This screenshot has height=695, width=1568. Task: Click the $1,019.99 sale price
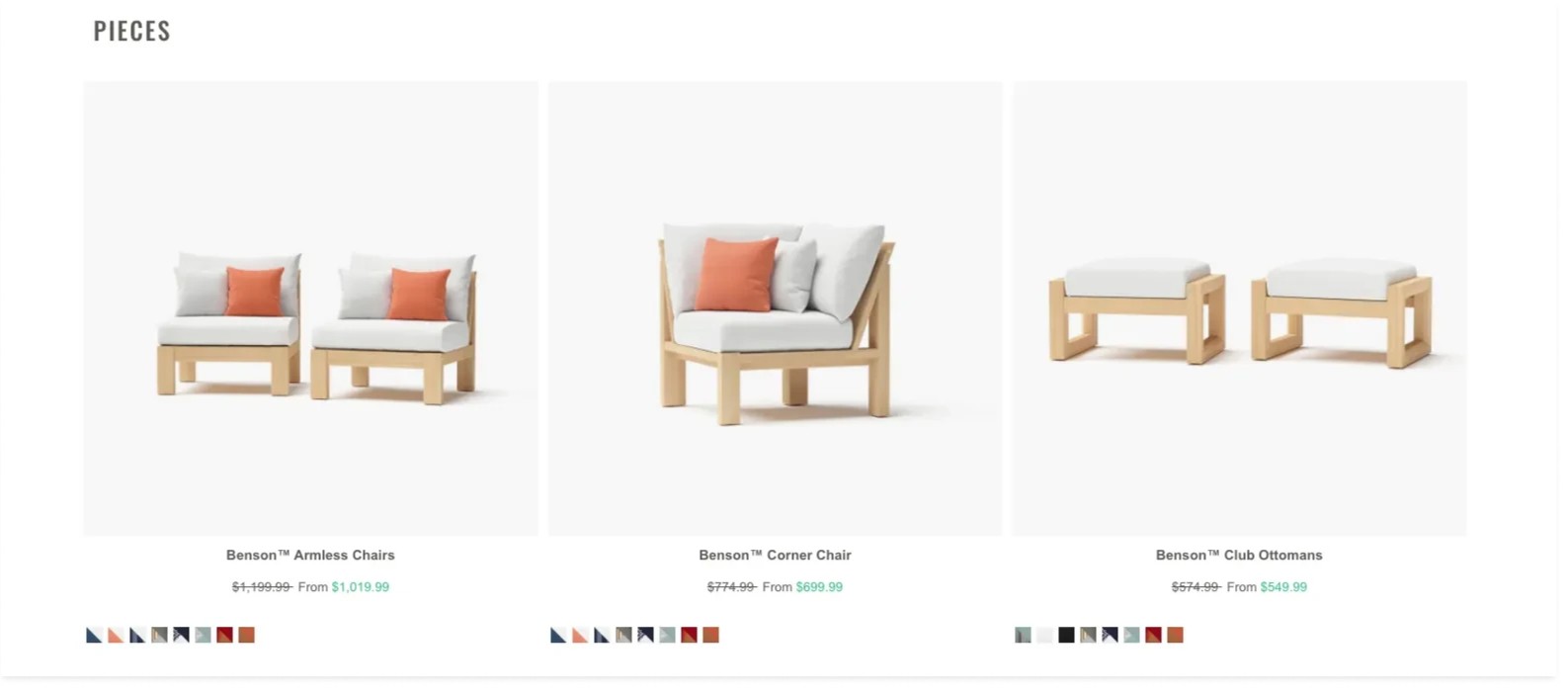(361, 587)
